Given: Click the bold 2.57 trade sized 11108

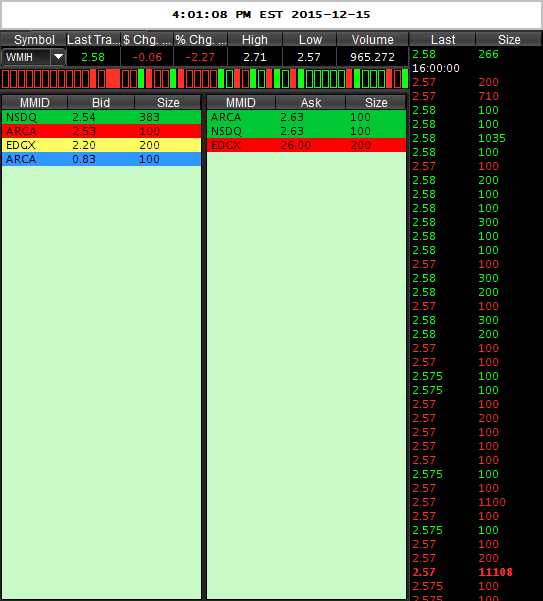Looking at the screenshot, I should (x=476, y=572).
